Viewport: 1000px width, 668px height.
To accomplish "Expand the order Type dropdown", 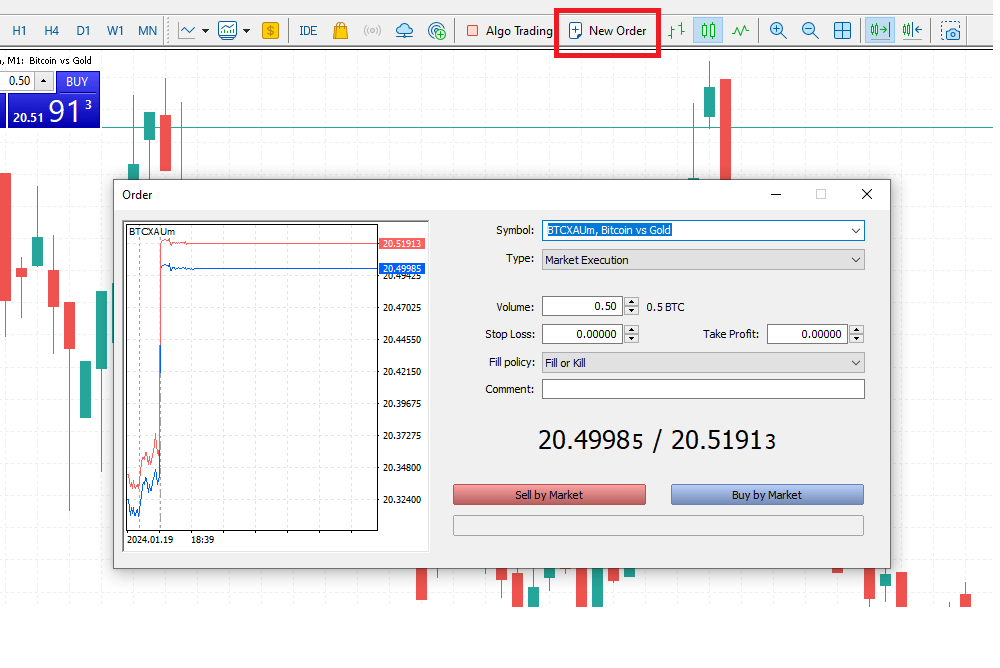I will coord(857,259).
